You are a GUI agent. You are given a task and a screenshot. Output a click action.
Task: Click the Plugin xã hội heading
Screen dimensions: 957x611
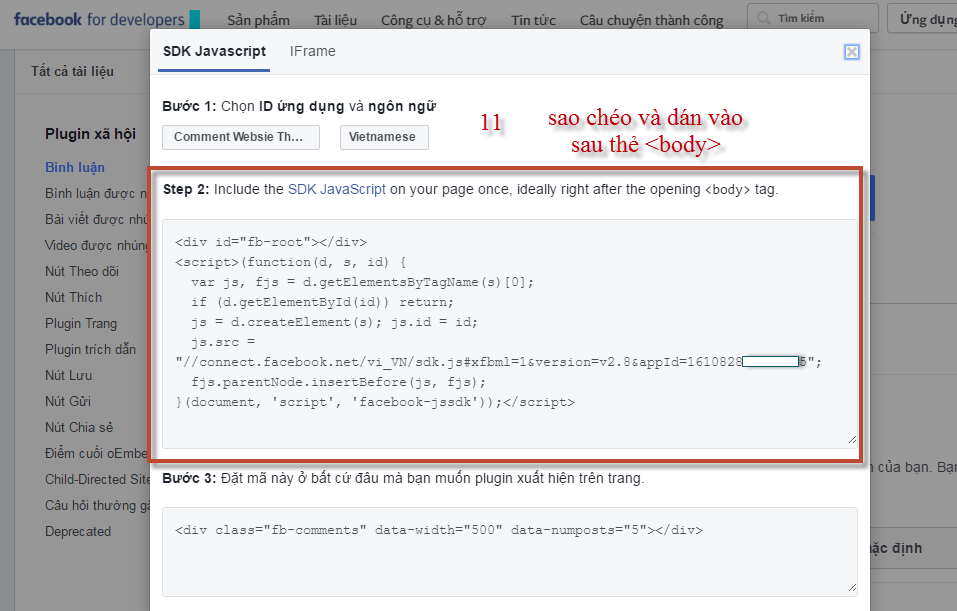point(90,134)
